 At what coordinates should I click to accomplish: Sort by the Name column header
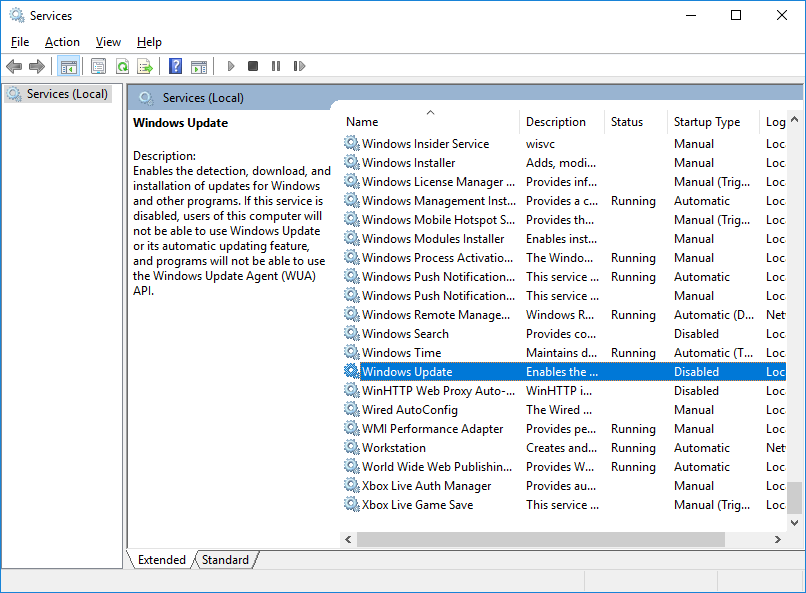point(430,122)
